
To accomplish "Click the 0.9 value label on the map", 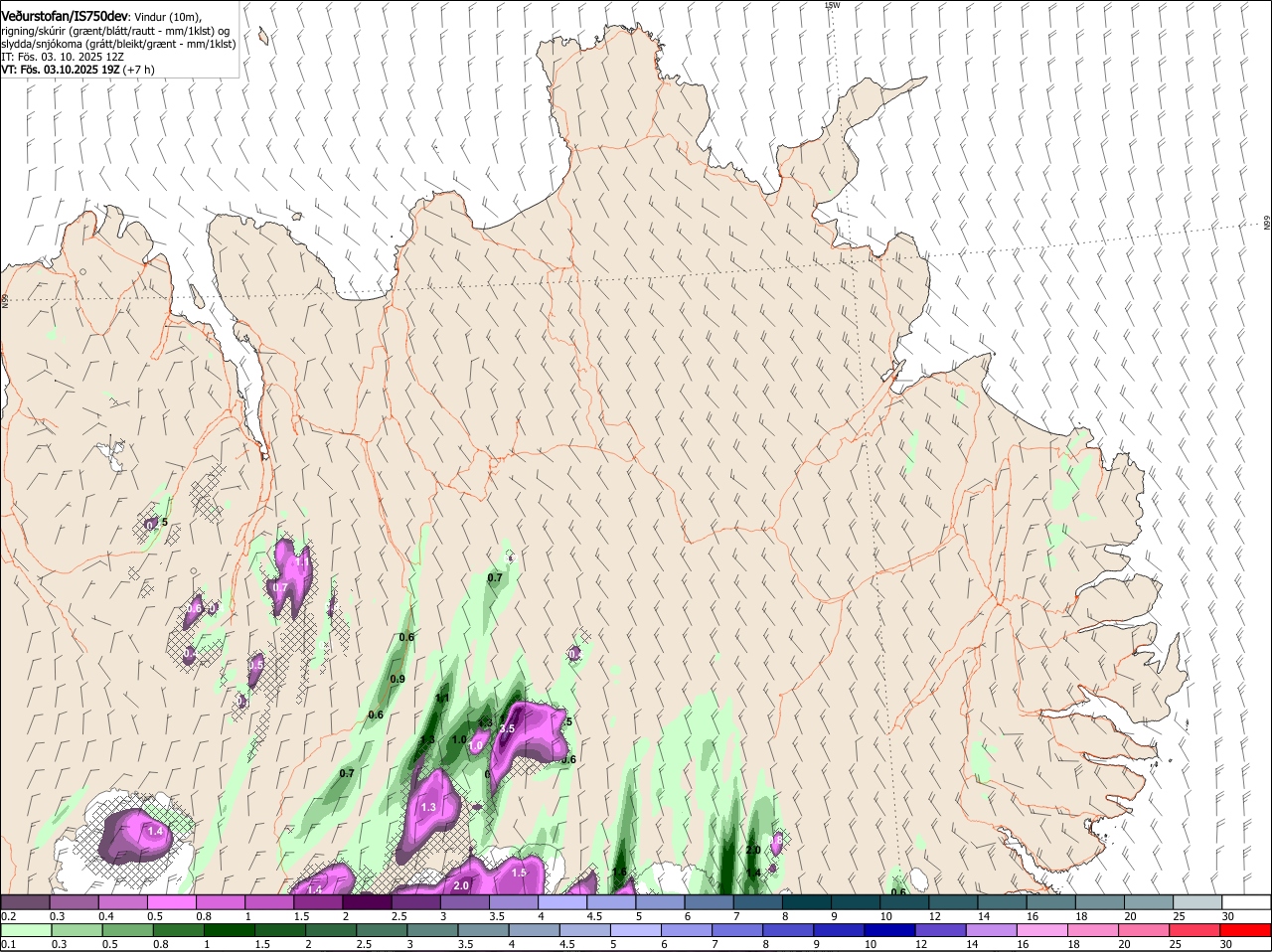I will coord(397,680).
